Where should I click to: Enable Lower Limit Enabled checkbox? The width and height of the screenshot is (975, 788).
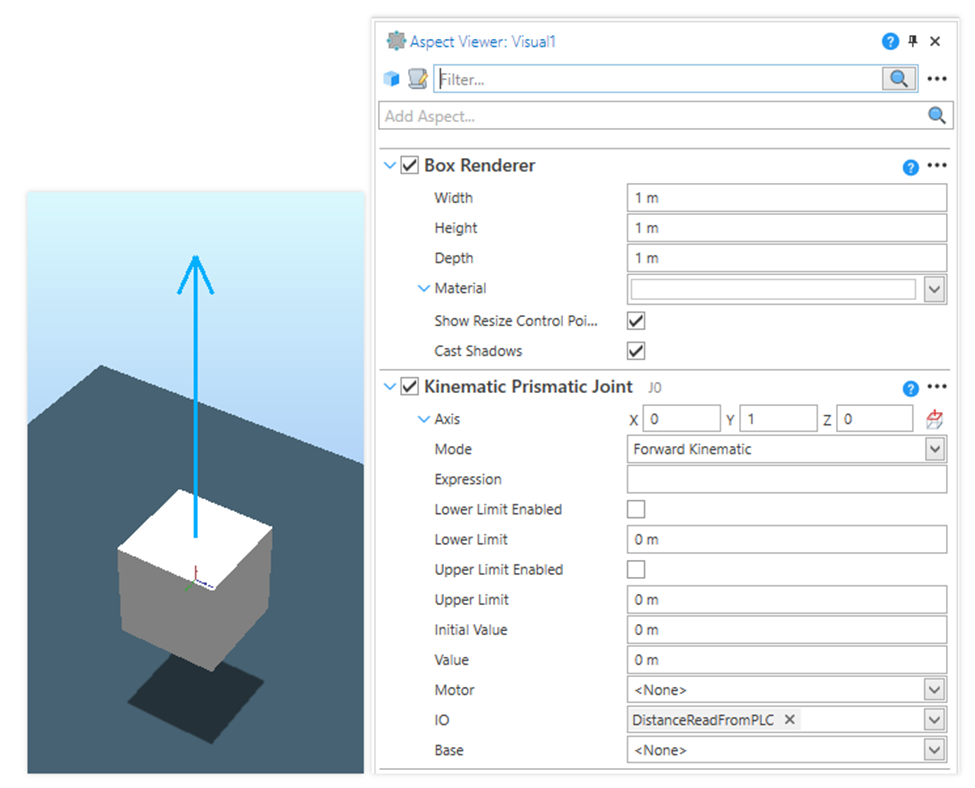pyautogui.click(x=634, y=509)
